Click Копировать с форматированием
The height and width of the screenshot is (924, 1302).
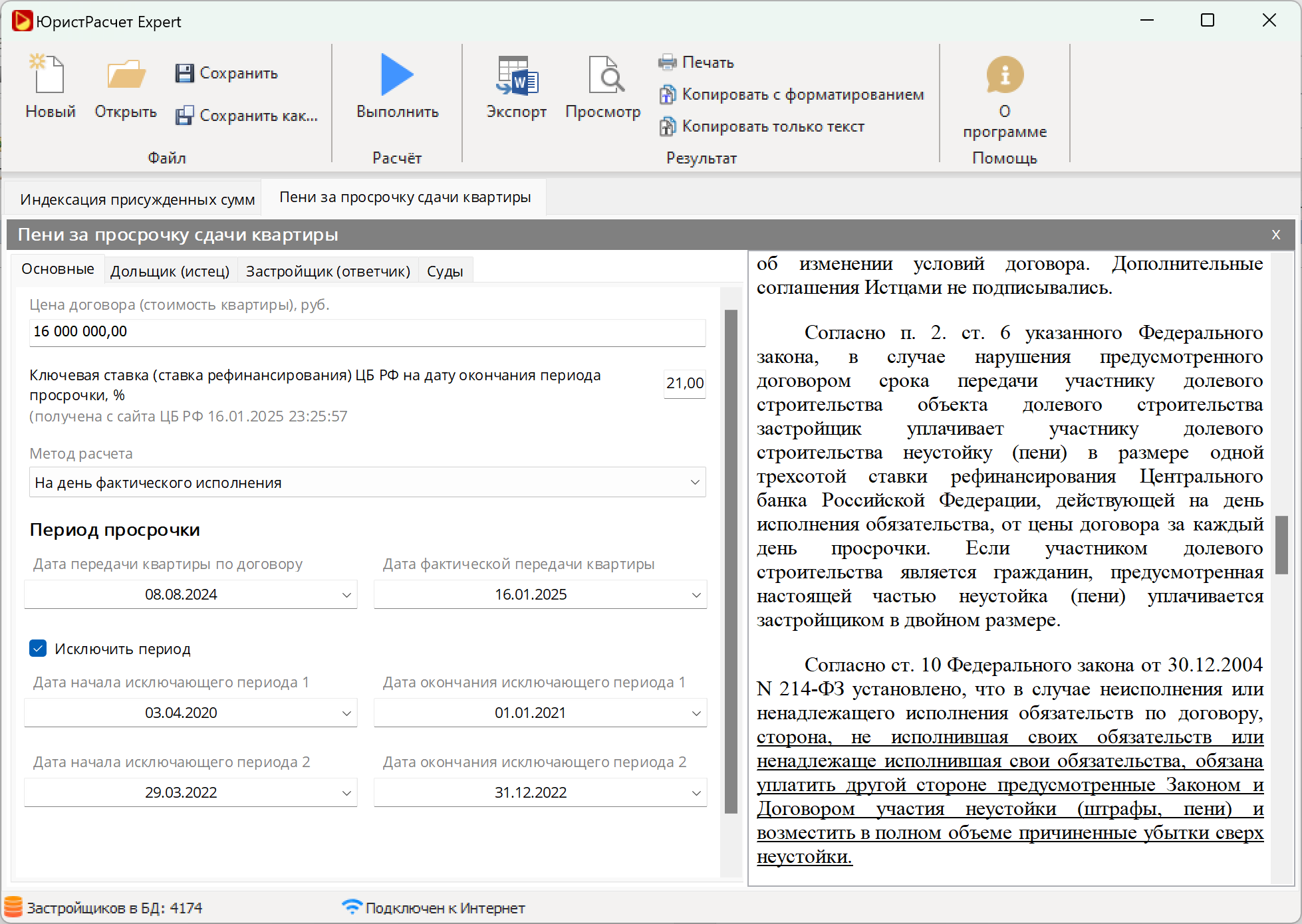pos(791,94)
